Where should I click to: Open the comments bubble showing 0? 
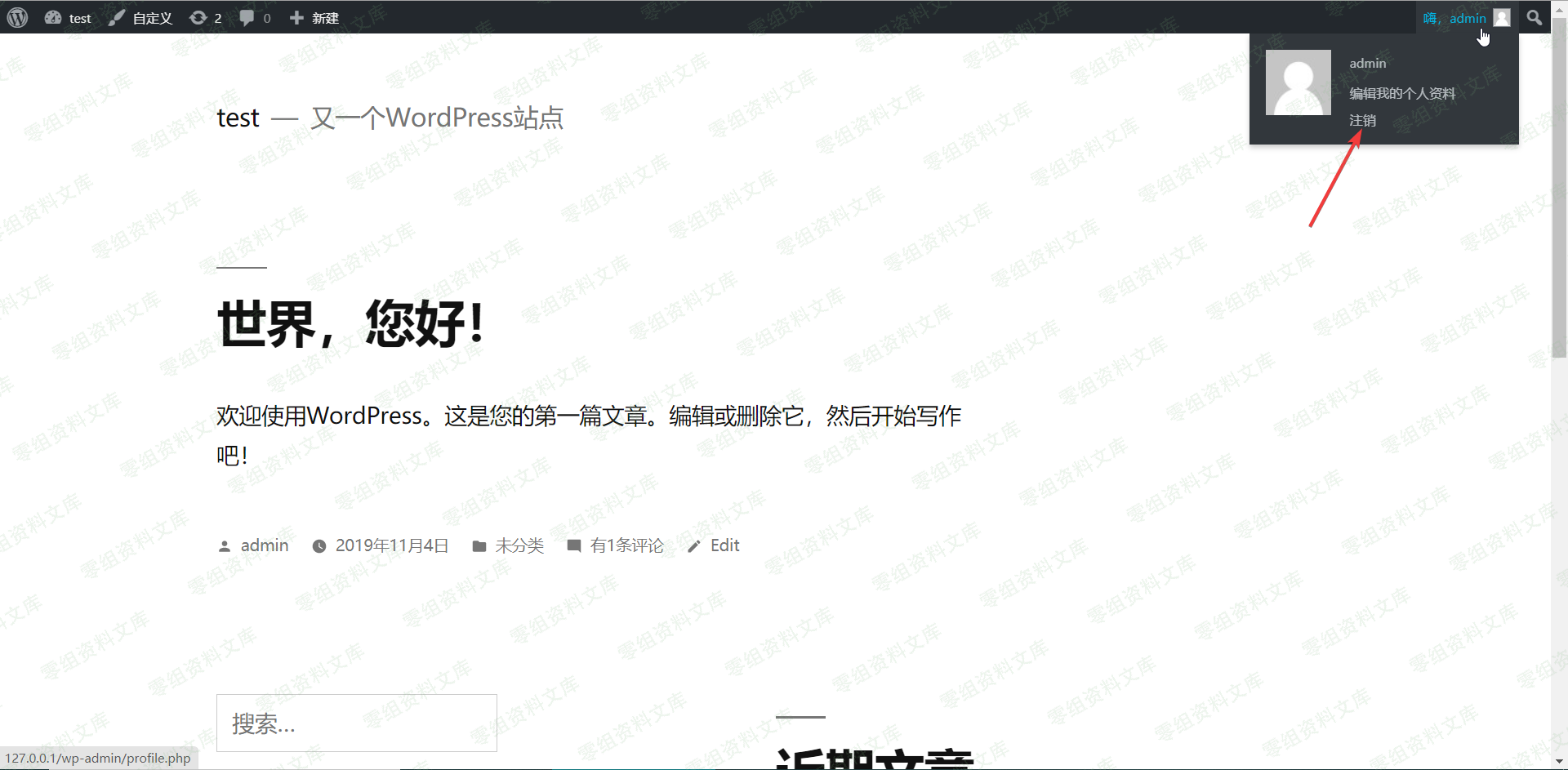(255, 18)
